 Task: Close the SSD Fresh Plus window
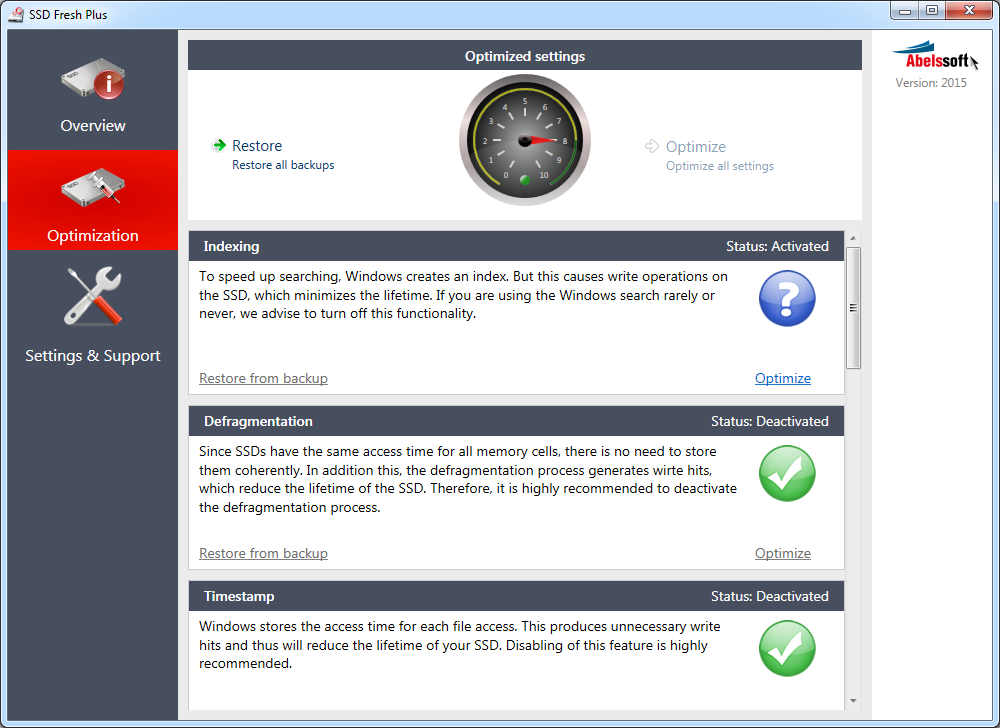click(x=969, y=11)
